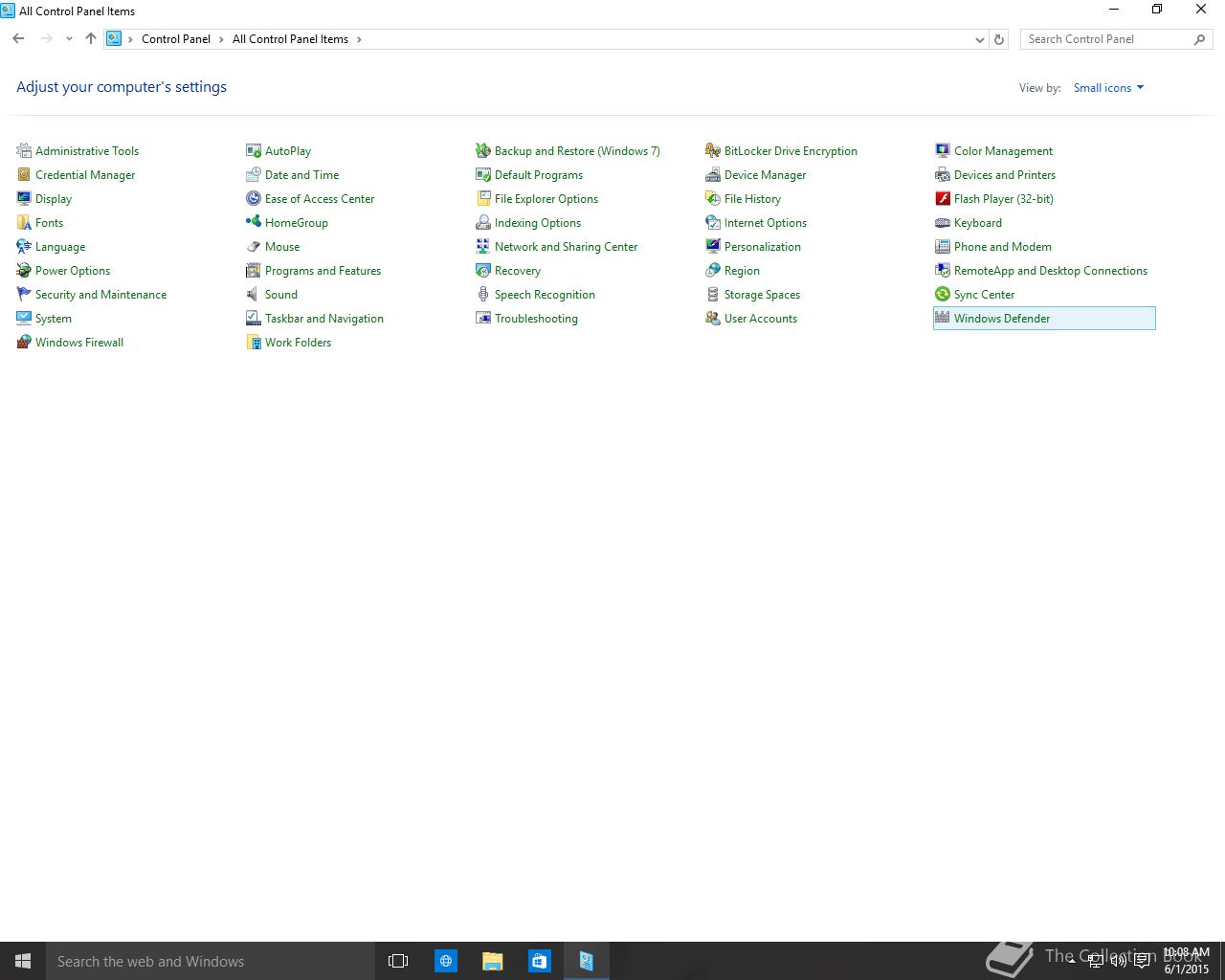Open the Windows Start button
This screenshot has width=1225, height=980.
pos(23,961)
